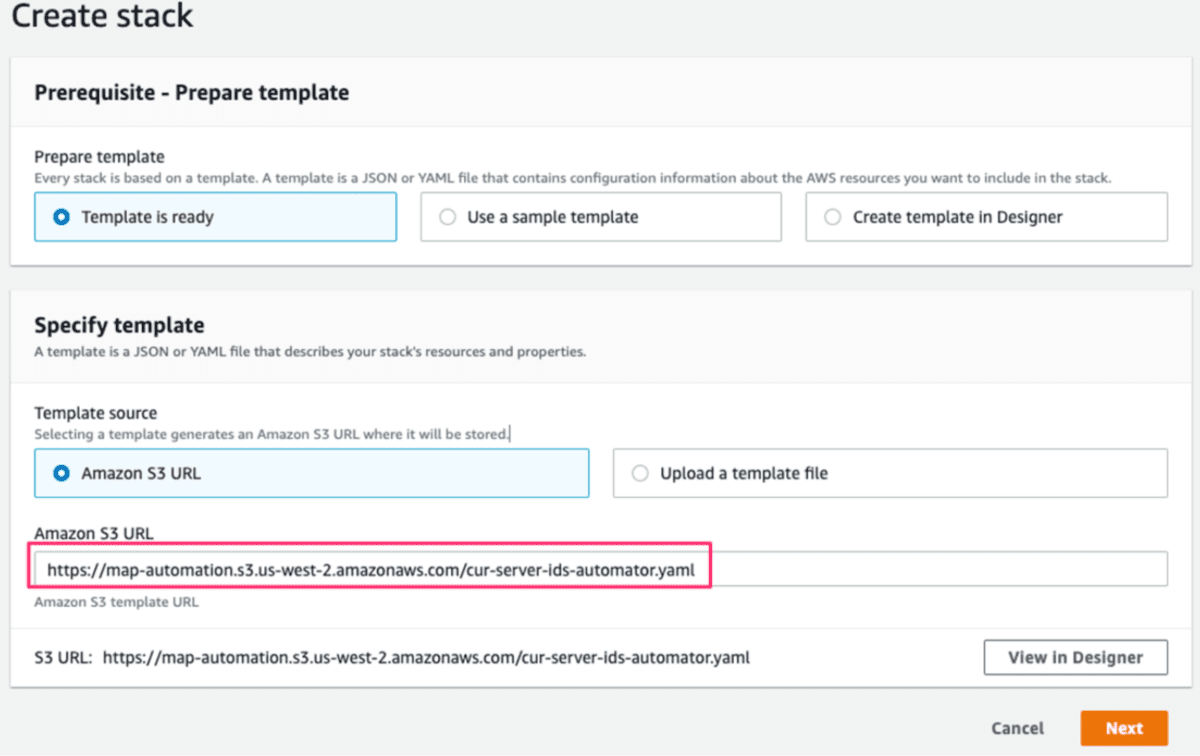
Task: Click the S3 URL summary link text
Action: click(426, 658)
